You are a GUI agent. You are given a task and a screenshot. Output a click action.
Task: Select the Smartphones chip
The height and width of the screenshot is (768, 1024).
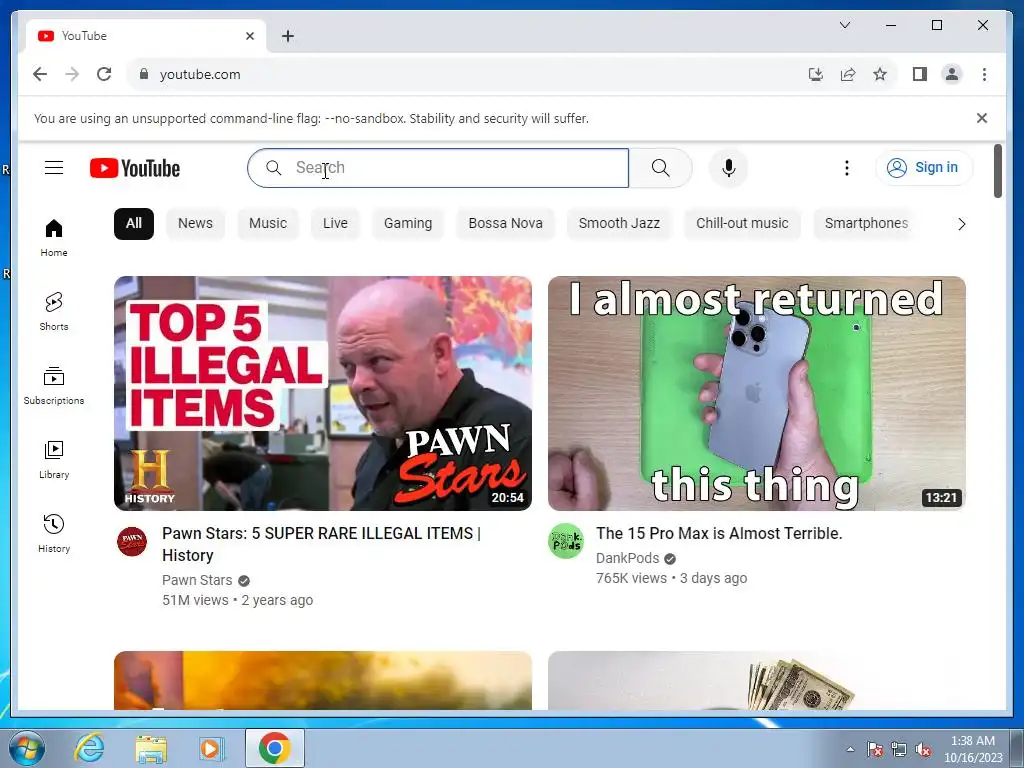pyautogui.click(x=867, y=223)
